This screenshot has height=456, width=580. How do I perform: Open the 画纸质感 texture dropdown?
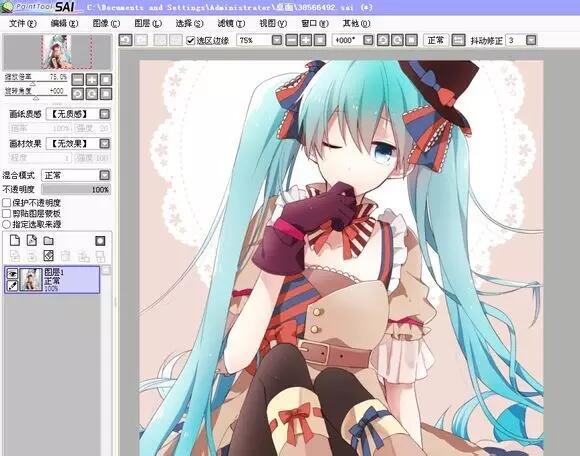105,114
